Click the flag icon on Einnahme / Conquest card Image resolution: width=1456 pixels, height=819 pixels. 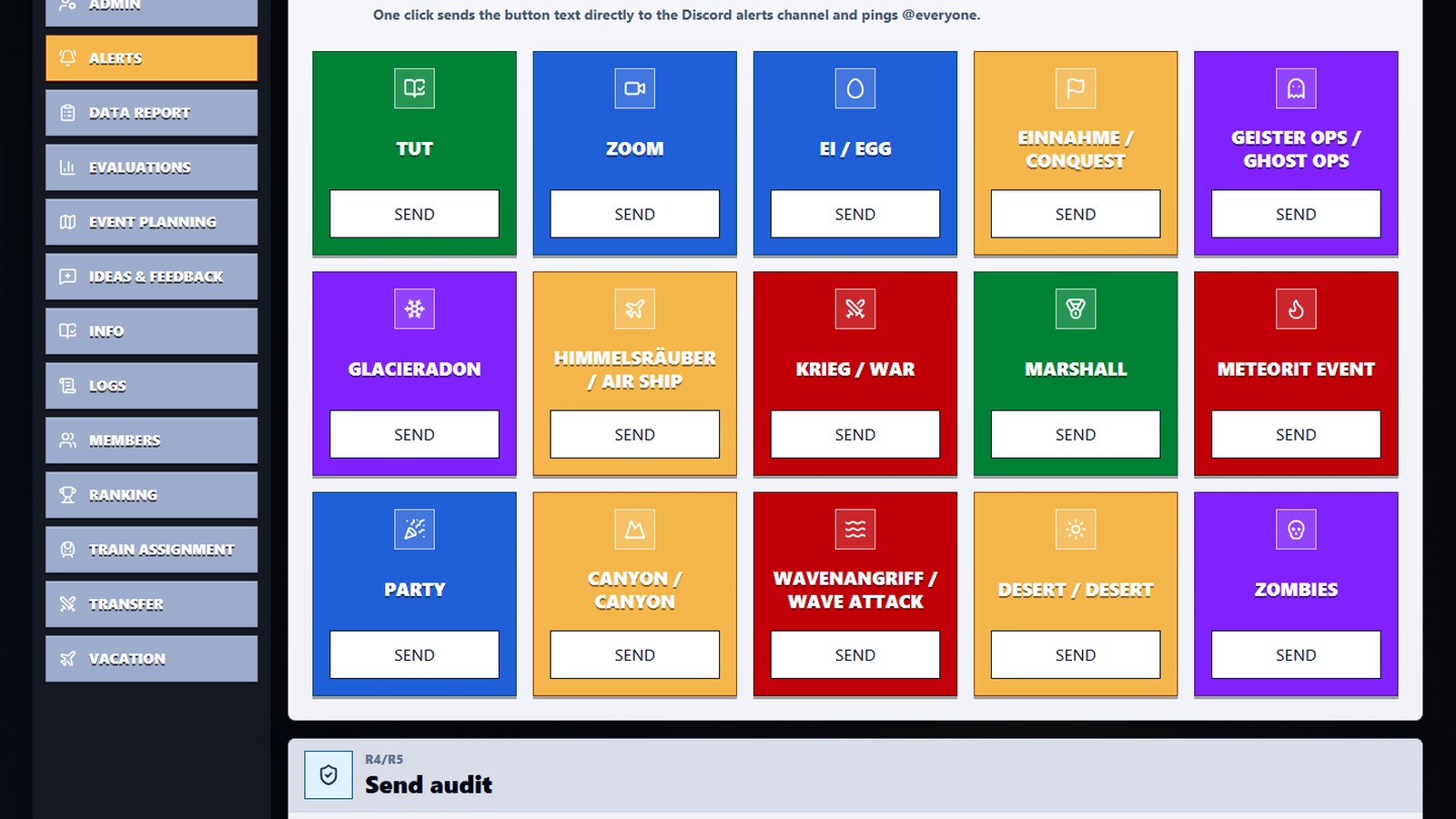click(x=1076, y=88)
